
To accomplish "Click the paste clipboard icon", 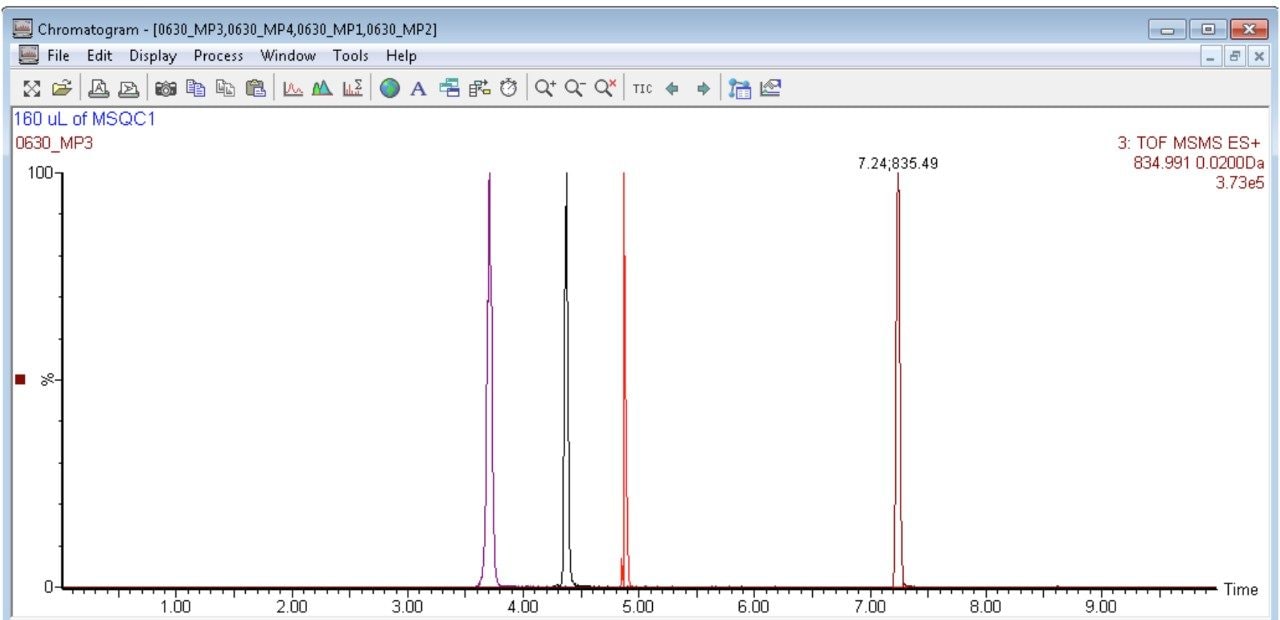I will (x=256, y=88).
